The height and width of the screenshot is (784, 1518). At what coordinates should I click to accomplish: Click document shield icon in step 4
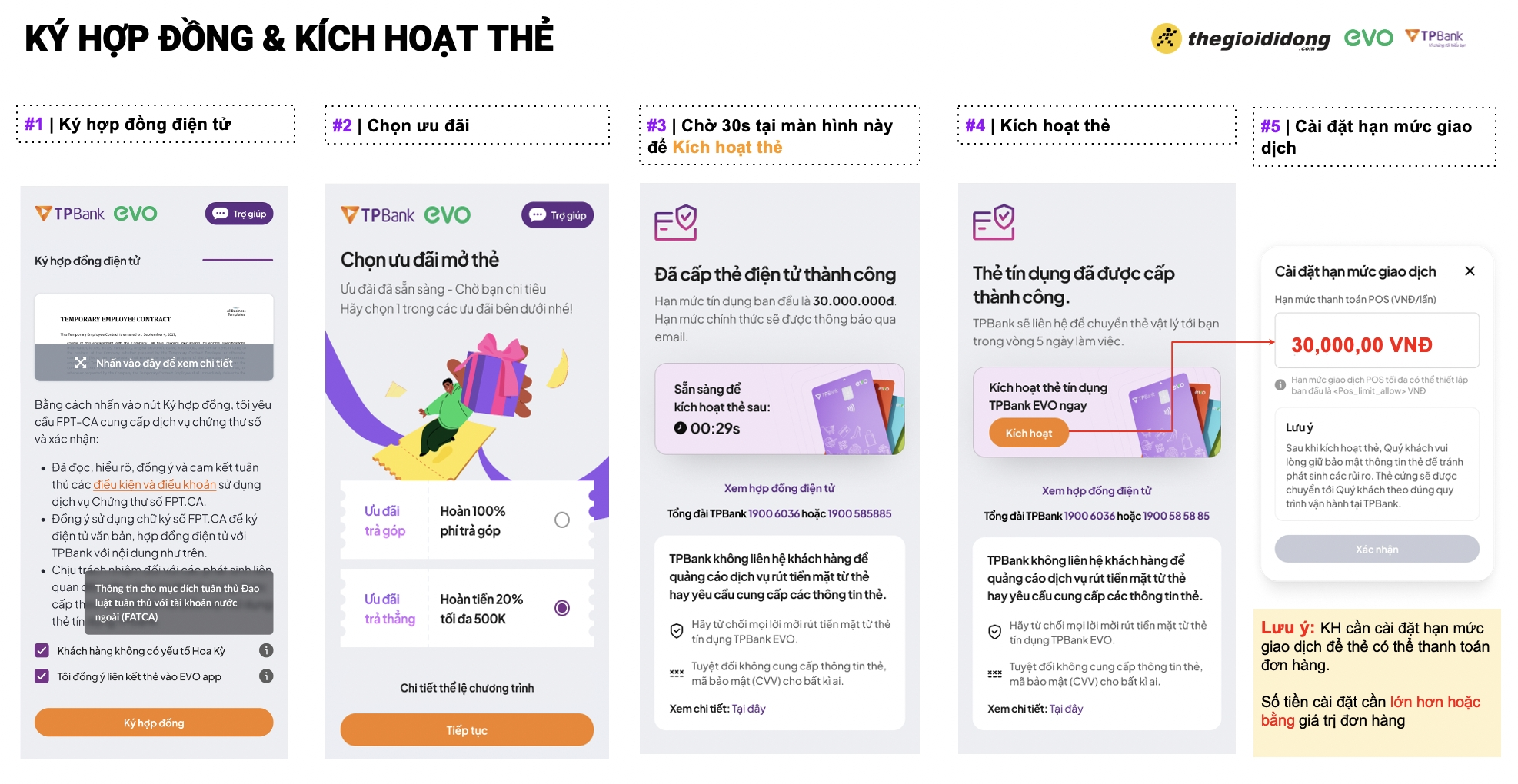(x=993, y=223)
